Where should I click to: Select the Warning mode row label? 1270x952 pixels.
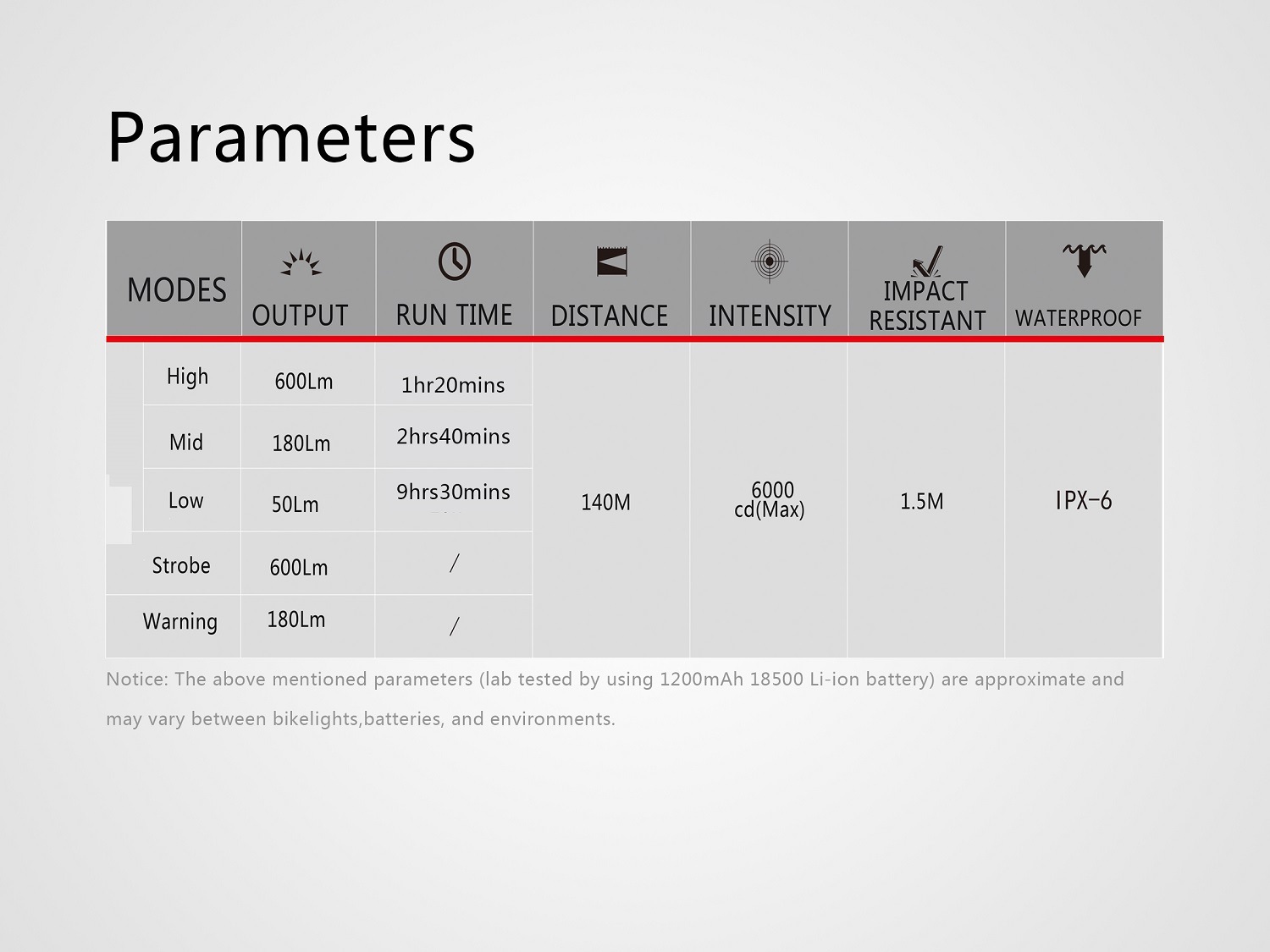pyautogui.click(x=180, y=622)
